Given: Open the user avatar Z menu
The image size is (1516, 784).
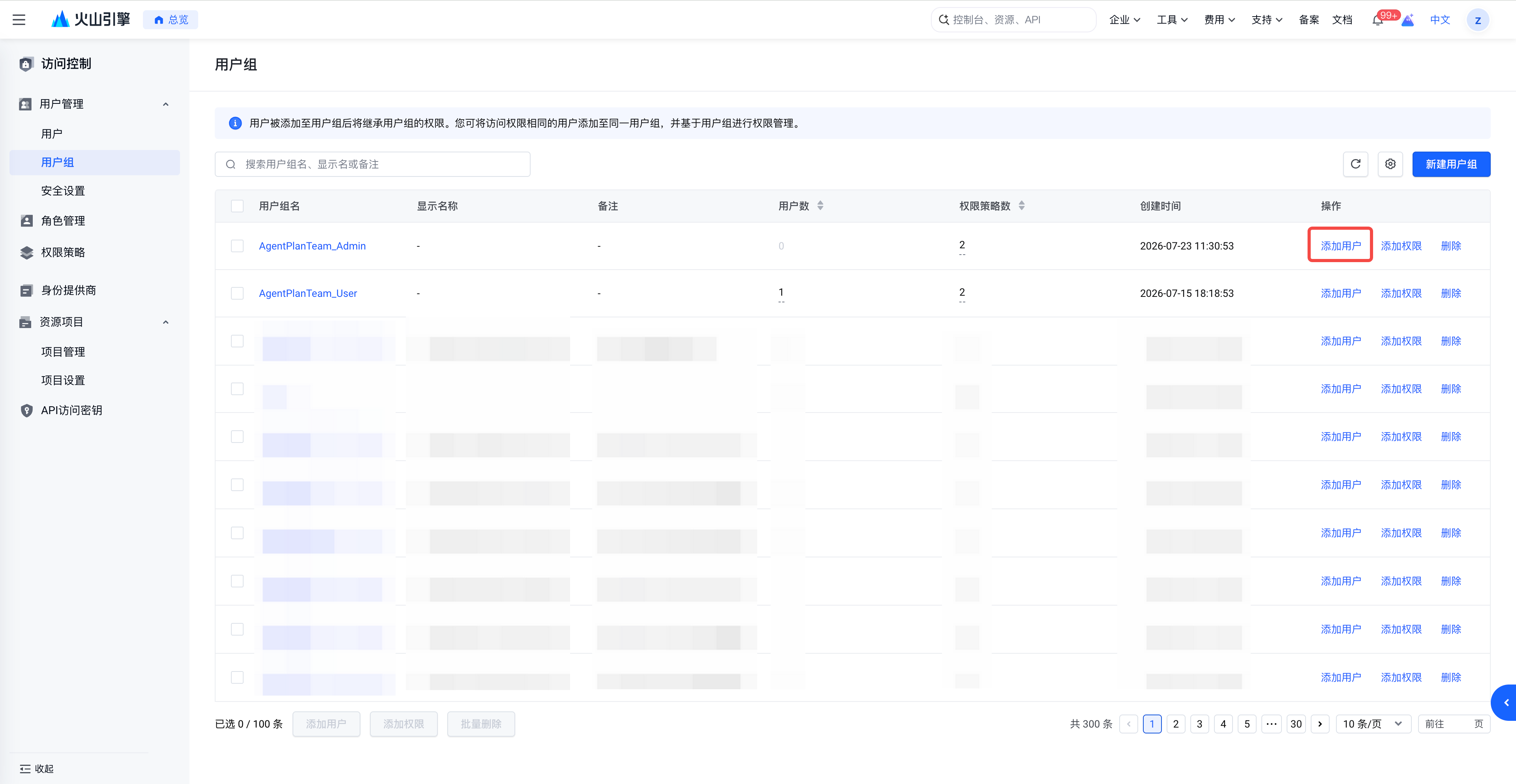Looking at the screenshot, I should (x=1477, y=20).
